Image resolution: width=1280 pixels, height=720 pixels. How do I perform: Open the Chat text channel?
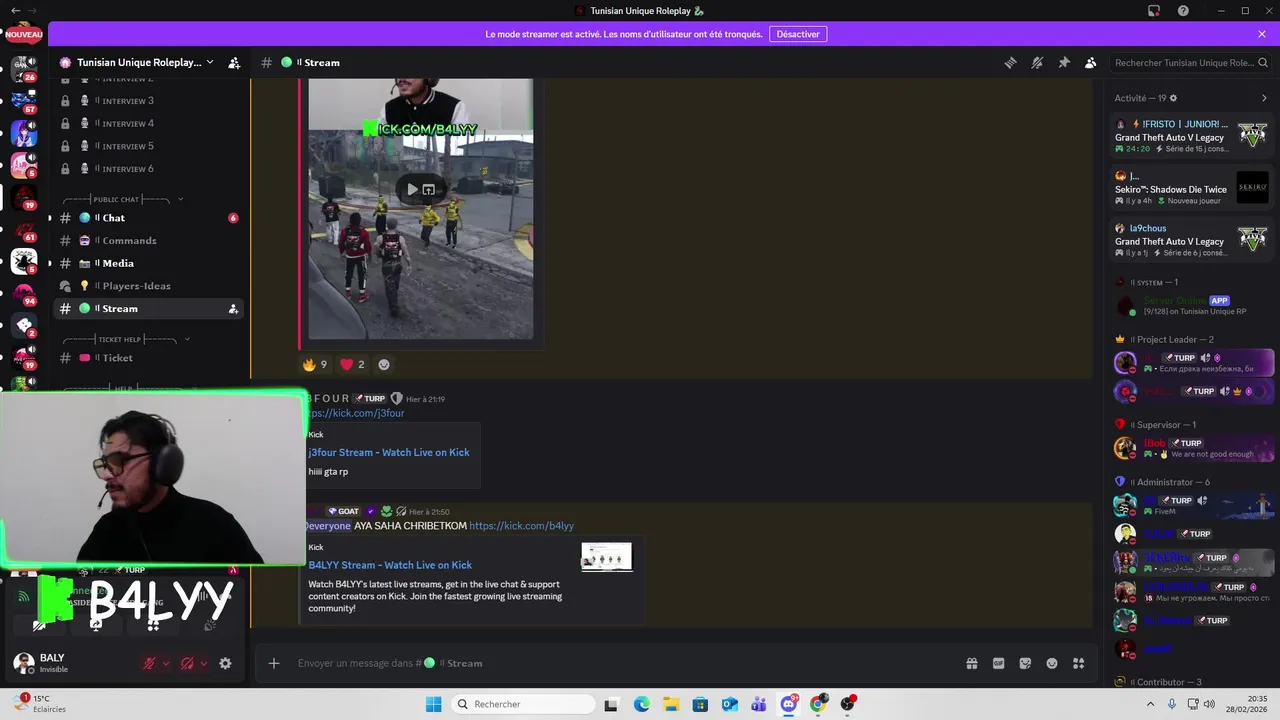pyautogui.click(x=148, y=218)
